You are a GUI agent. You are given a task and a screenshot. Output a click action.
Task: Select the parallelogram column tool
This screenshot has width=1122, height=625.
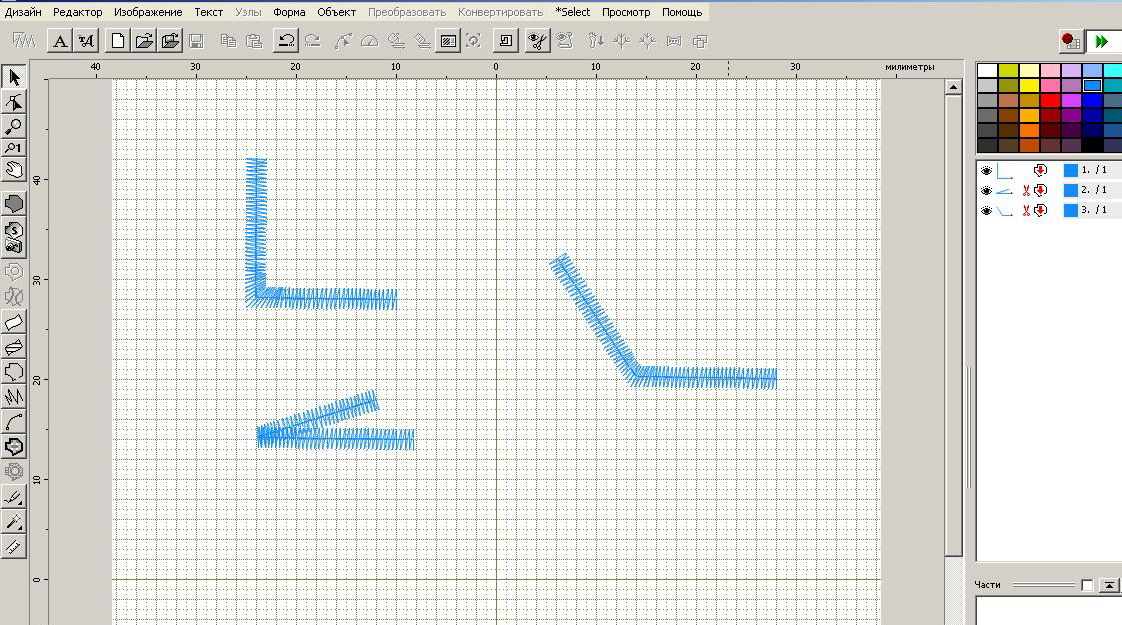pos(14,322)
